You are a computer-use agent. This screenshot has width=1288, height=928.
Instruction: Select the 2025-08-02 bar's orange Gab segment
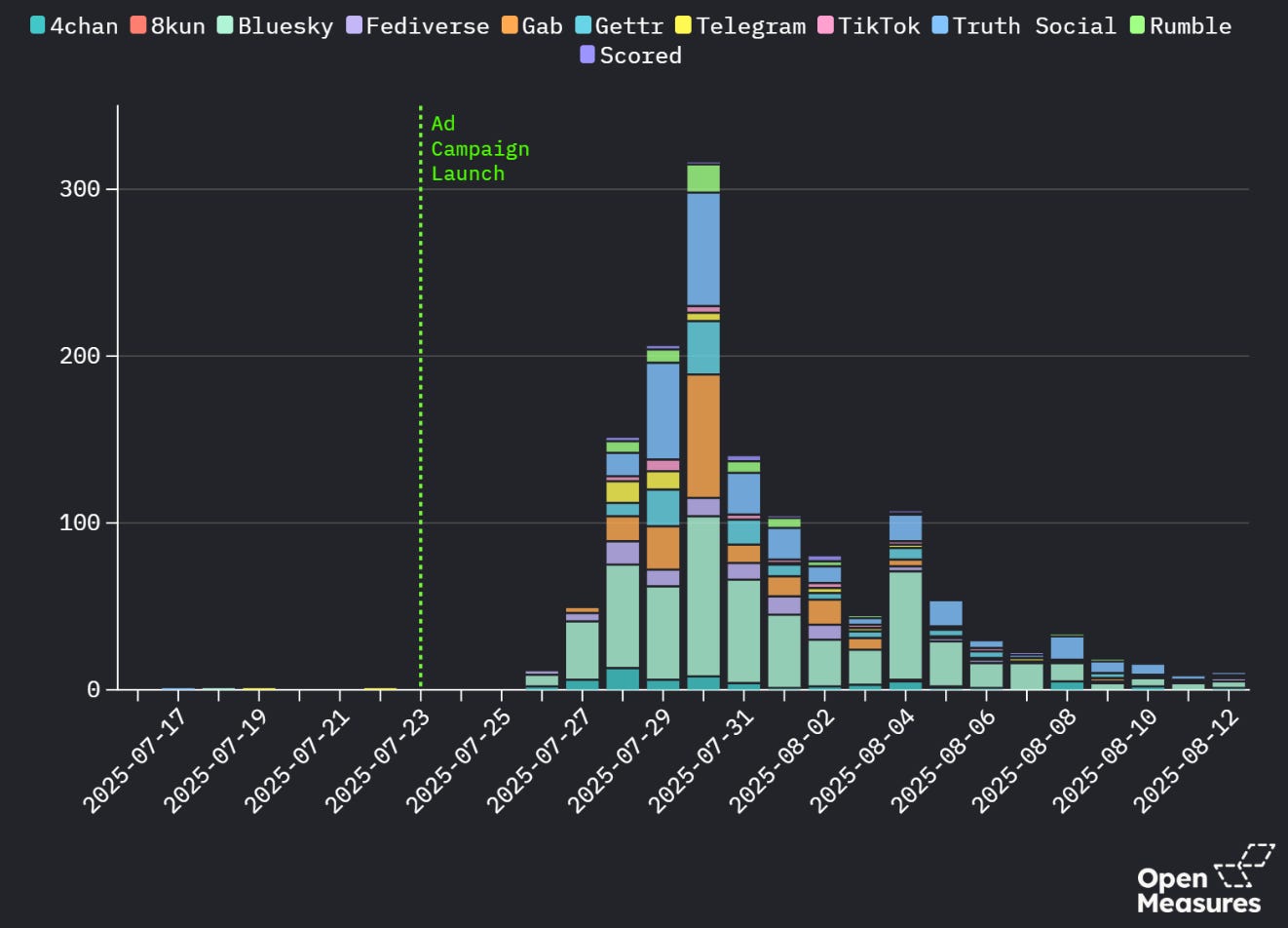(x=824, y=612)
